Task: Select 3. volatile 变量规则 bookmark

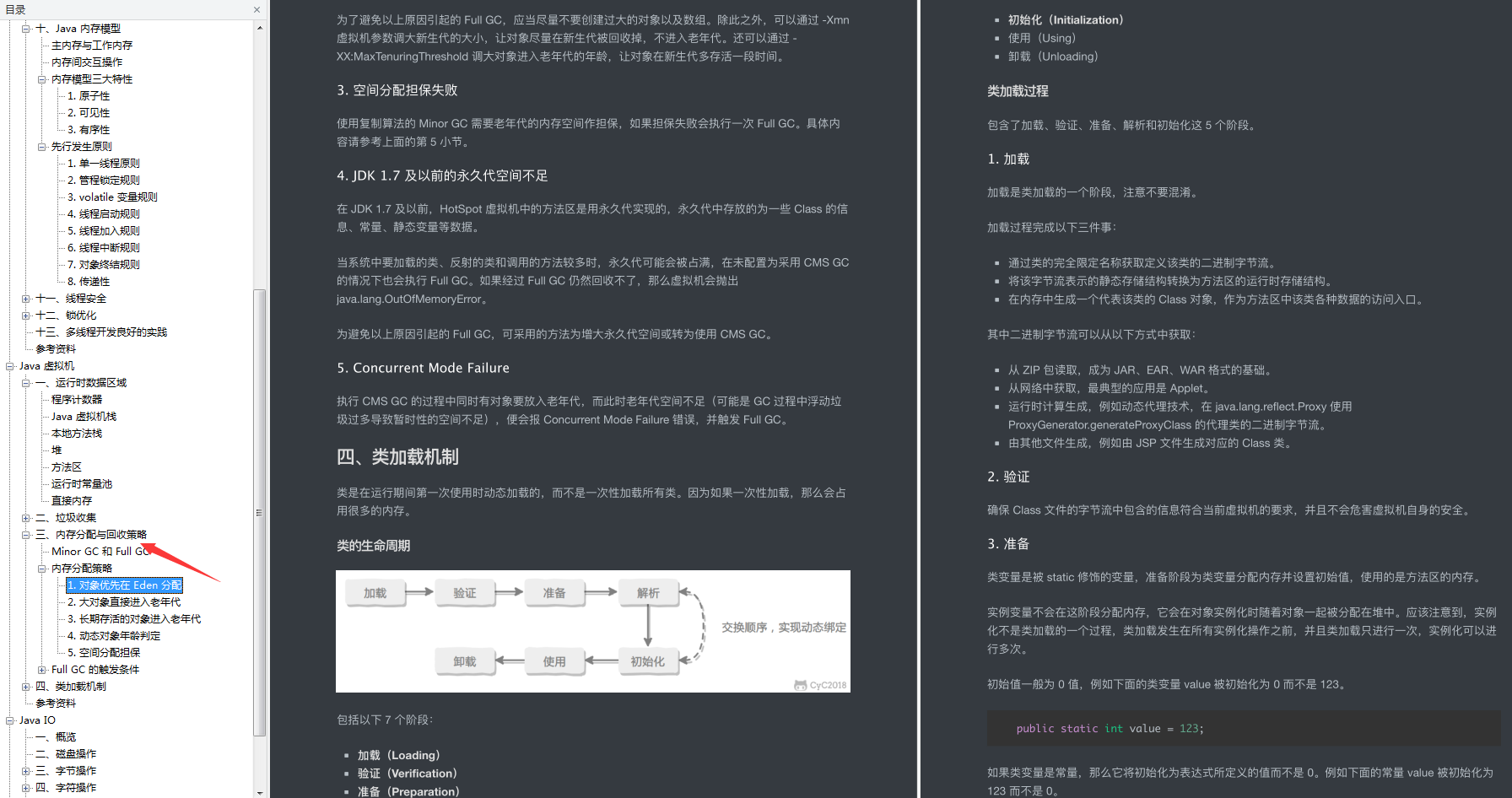Action: pos(112,197)
